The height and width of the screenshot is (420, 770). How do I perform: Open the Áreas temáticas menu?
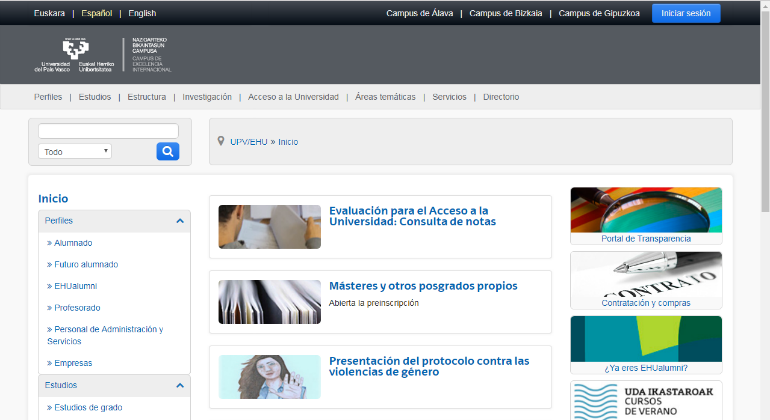click(385, 97)
